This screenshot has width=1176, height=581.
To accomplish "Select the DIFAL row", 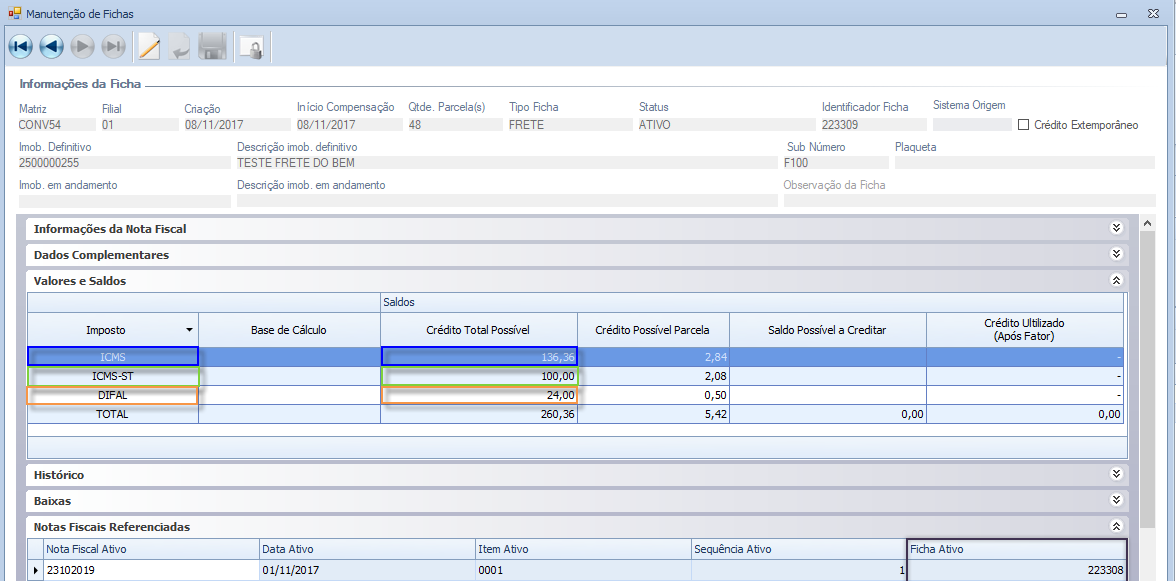I will pos(113,395).
